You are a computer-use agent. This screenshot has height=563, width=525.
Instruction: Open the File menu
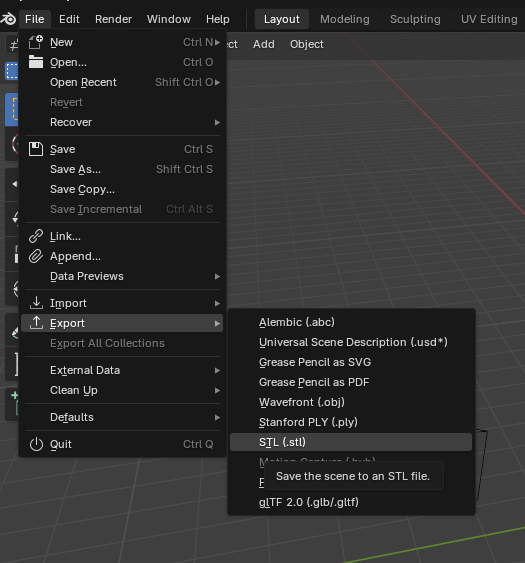tap(34, 19)
